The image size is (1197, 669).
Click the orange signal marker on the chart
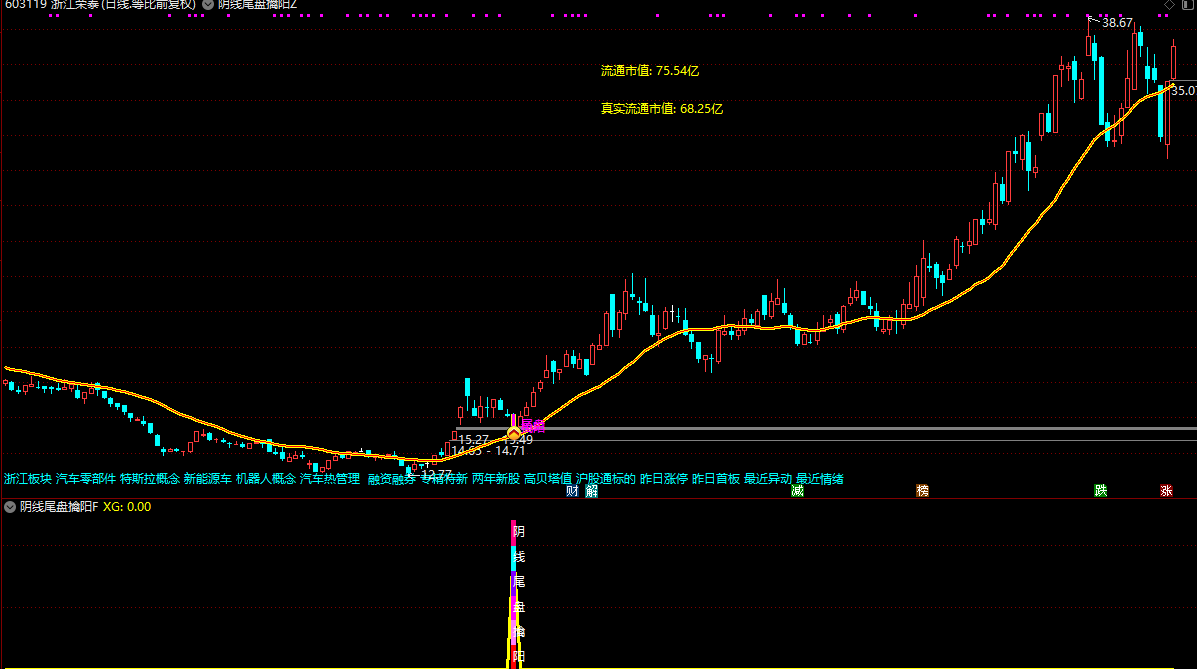click(514, 435)
